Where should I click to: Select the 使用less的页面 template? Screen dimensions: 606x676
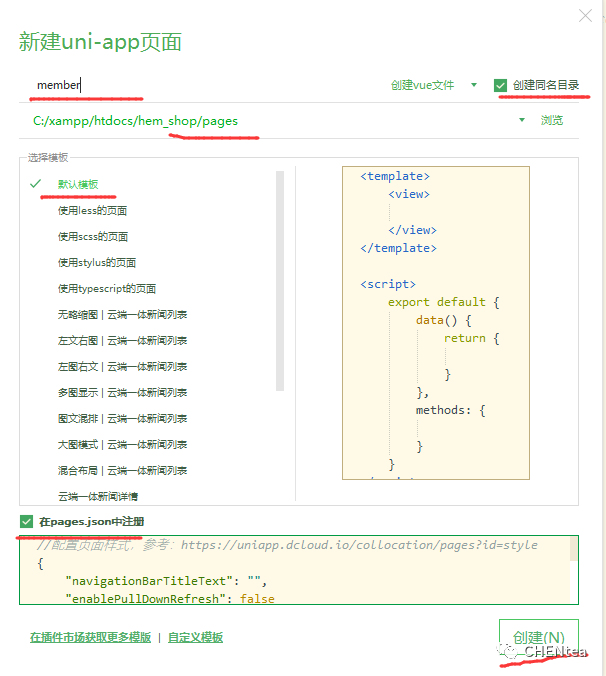(x=92, y=211)
